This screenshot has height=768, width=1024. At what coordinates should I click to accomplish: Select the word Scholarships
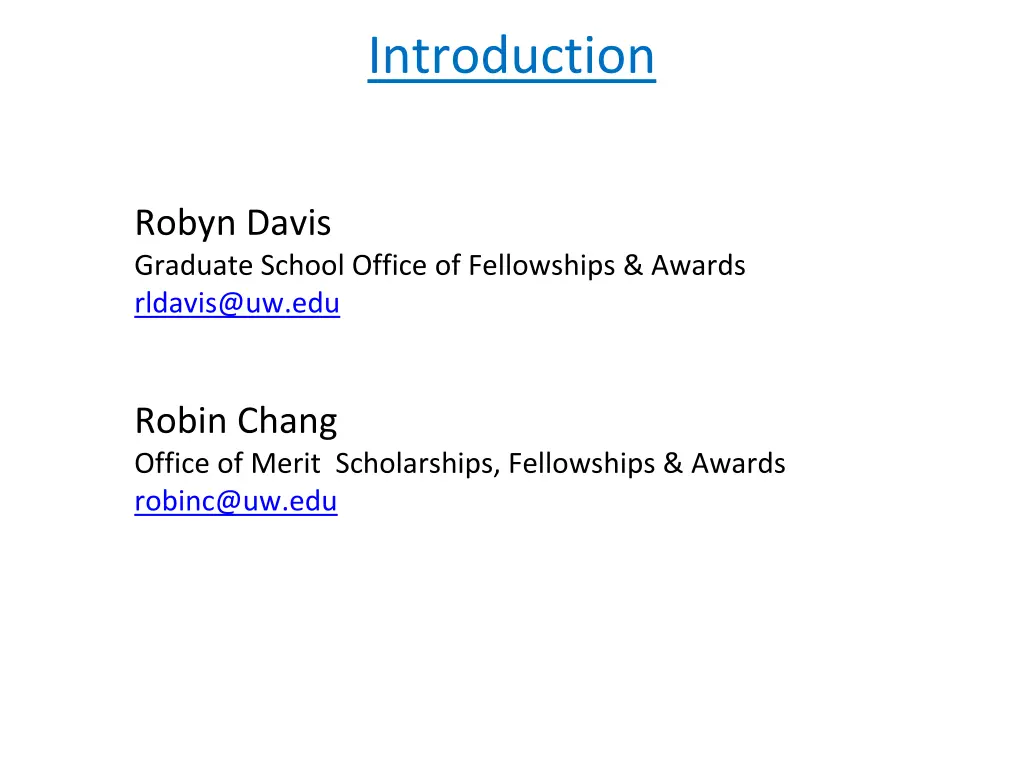pos(418,464)
